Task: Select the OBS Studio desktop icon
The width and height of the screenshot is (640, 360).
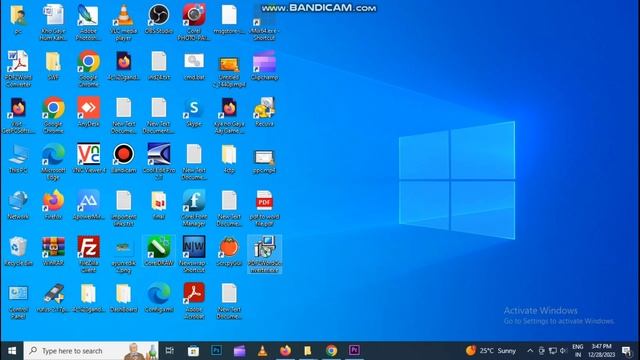Action: pos(159,19)
